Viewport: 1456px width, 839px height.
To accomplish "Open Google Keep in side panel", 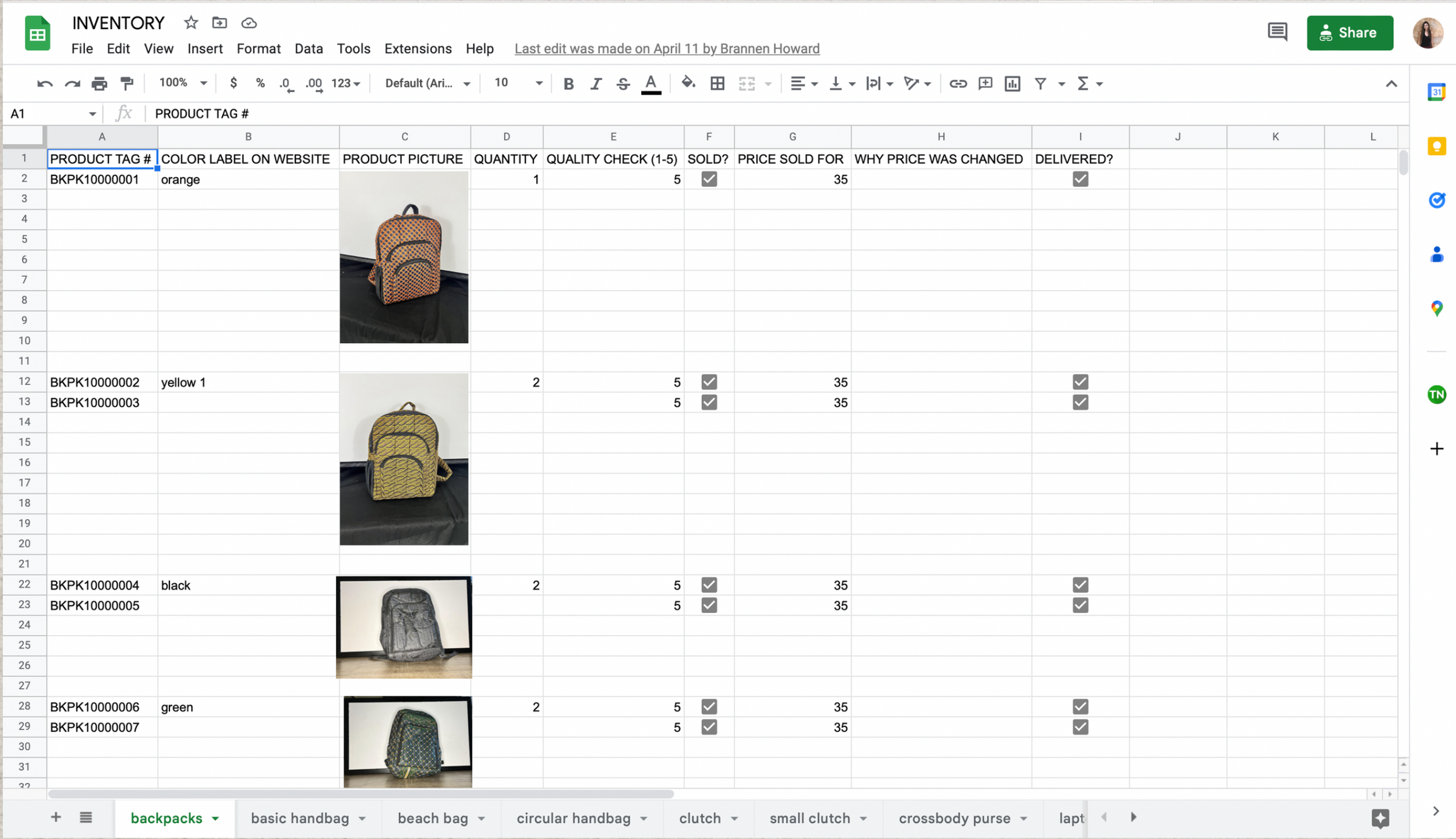I will [x=1436, y=146].
